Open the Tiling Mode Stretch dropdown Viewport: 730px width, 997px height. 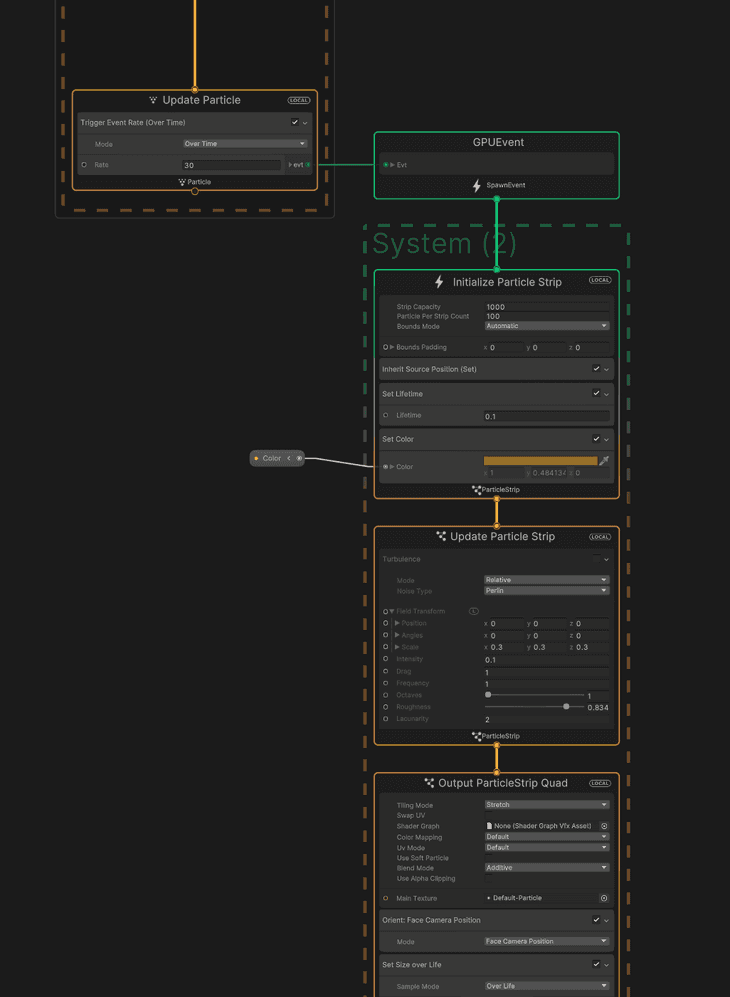tap(547, 805)
